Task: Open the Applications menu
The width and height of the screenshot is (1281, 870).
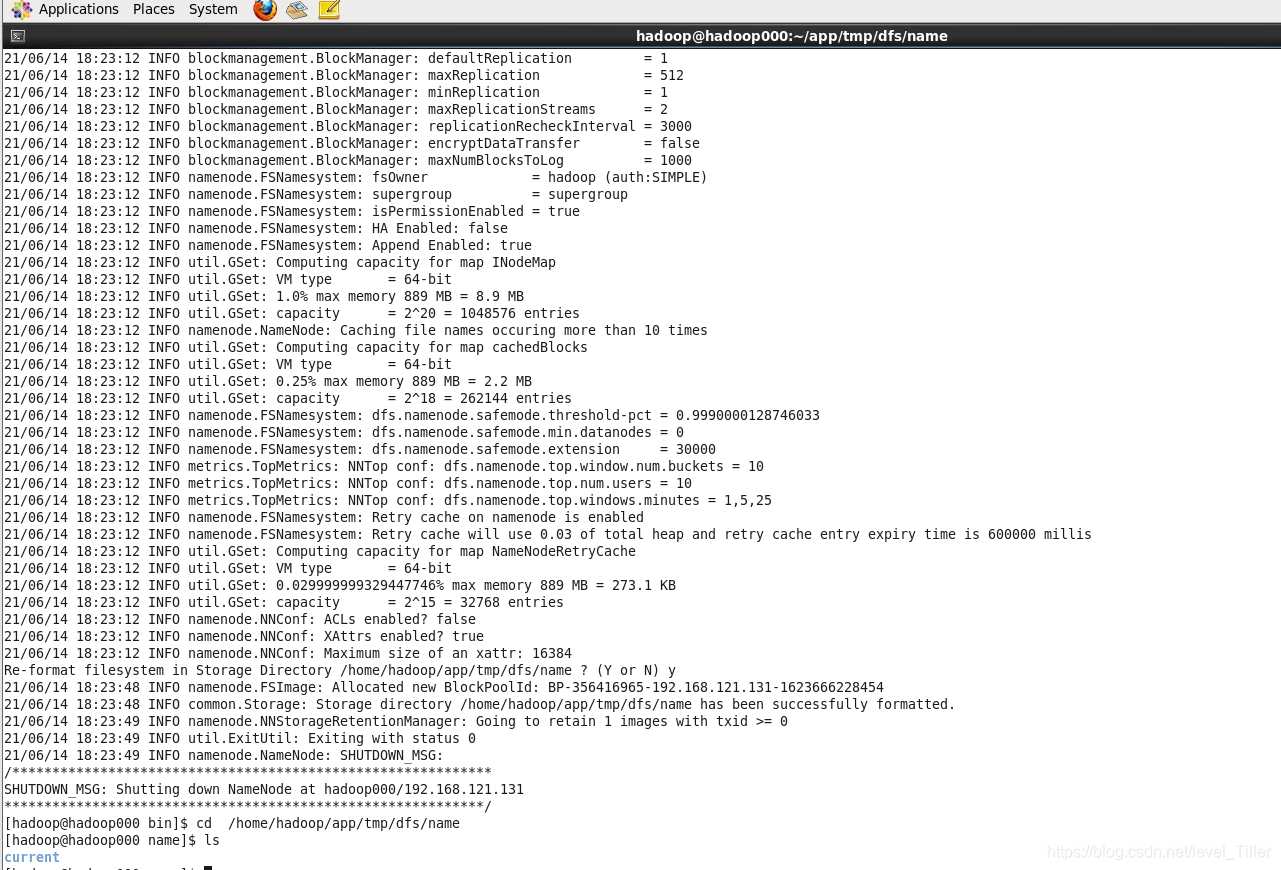Action: (79, 9)
